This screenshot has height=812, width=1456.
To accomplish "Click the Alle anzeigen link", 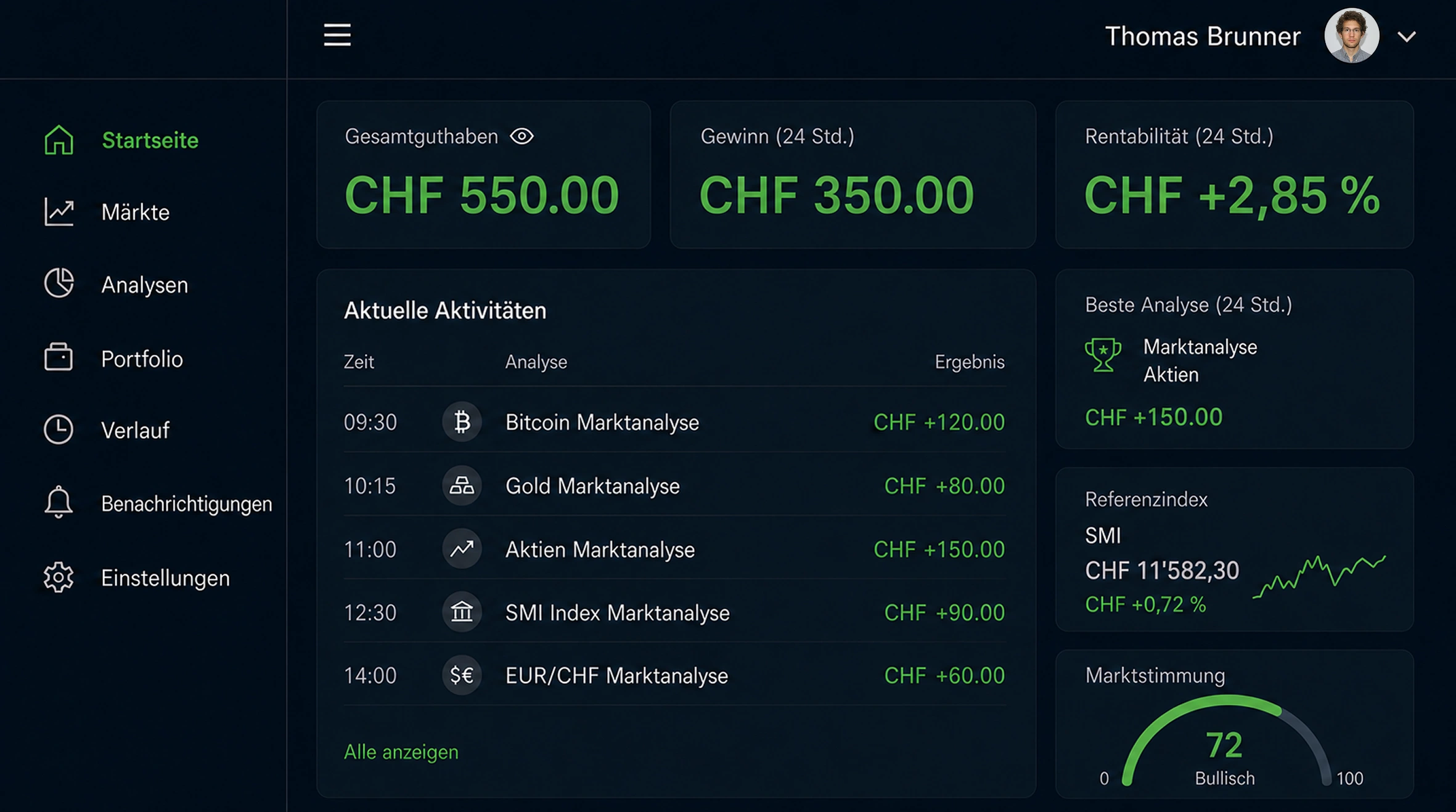I will (401, 752).
